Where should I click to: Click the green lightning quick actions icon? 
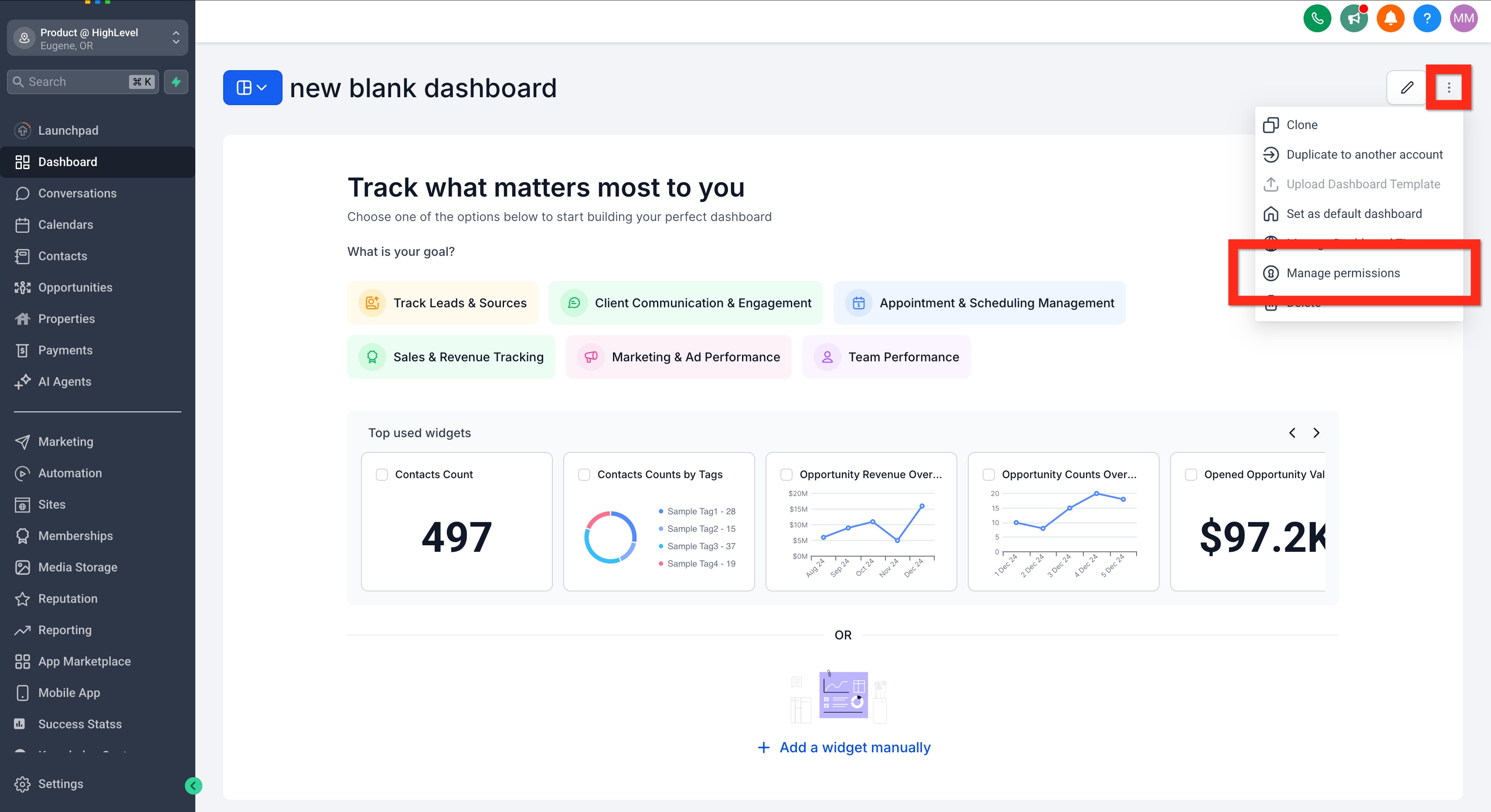(176, 82)
